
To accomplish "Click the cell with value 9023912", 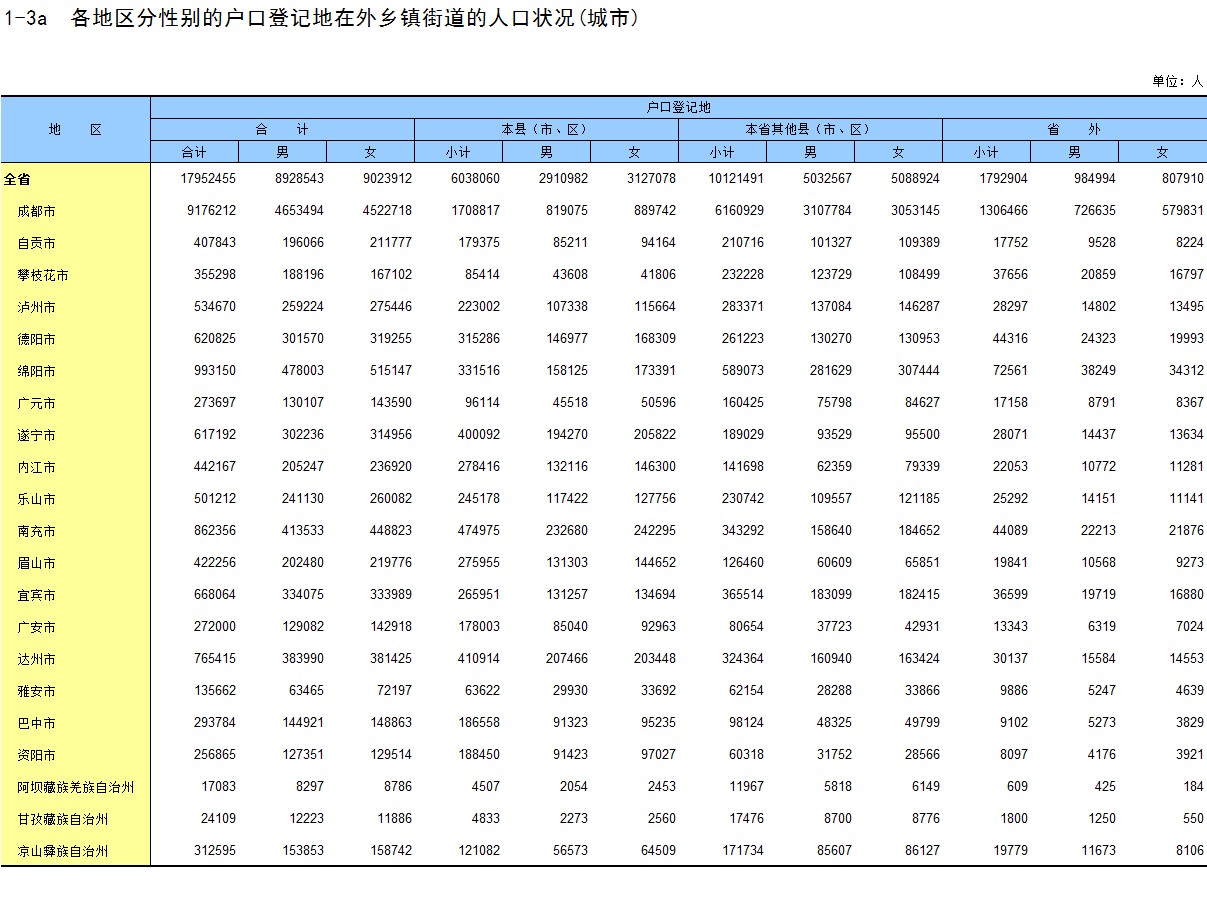I will tap(387, 179).
